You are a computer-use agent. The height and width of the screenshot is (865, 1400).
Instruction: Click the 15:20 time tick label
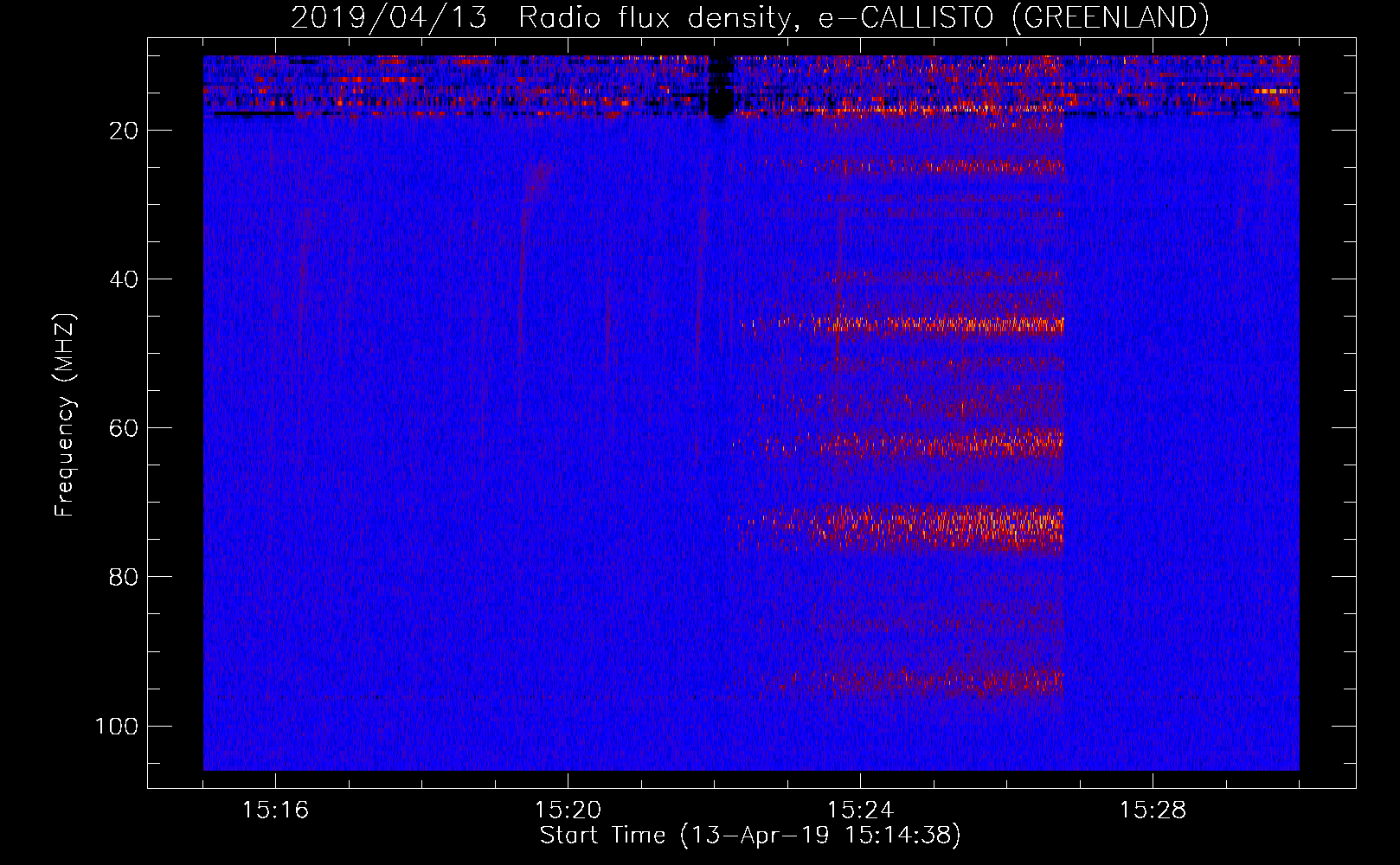568,811
